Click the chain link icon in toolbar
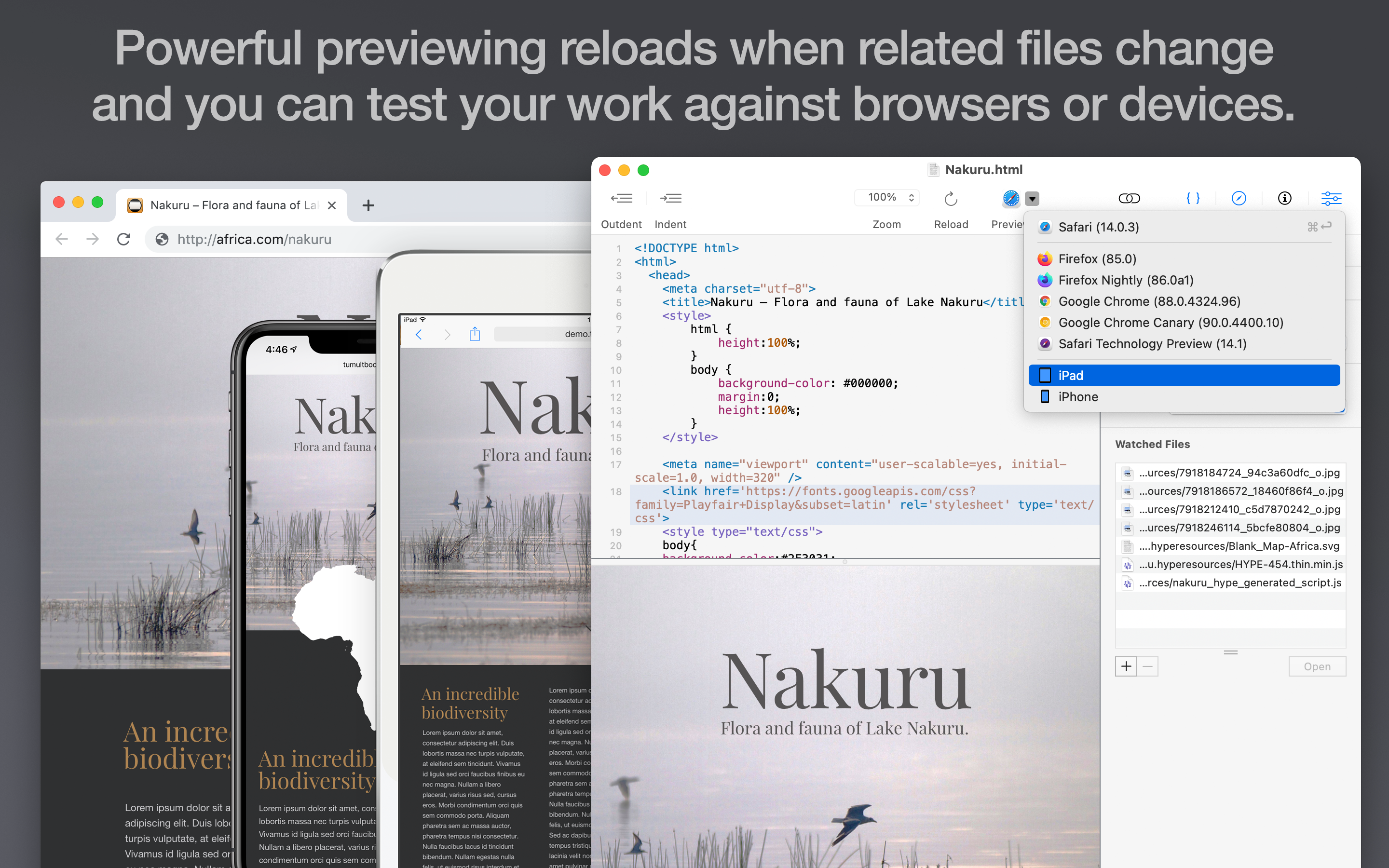1389x868 pixels. (1129, 198)
